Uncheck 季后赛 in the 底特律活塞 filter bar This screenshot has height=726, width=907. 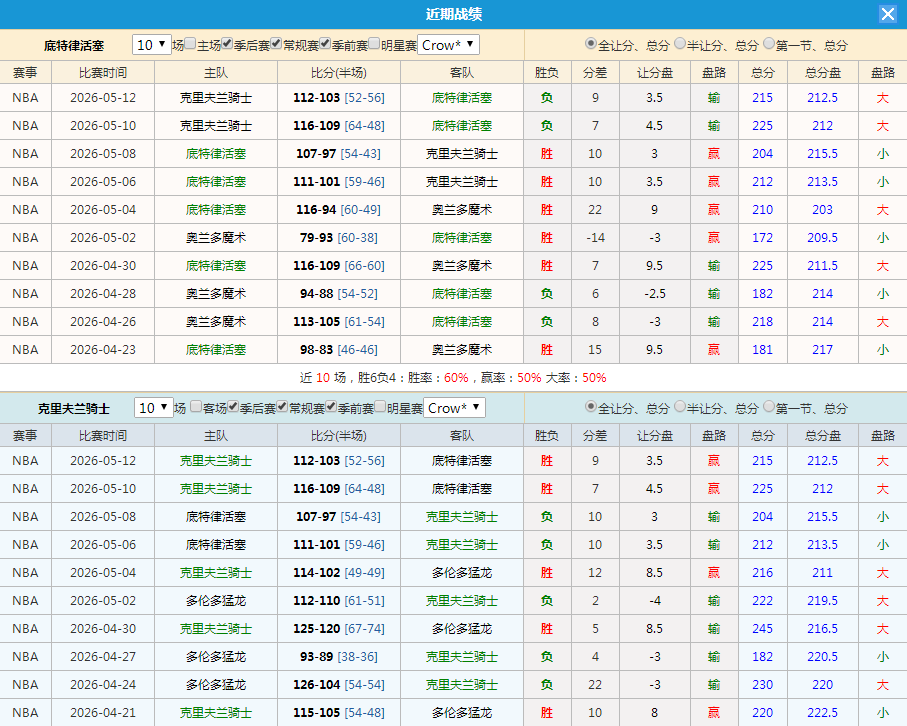pos(227,43)
